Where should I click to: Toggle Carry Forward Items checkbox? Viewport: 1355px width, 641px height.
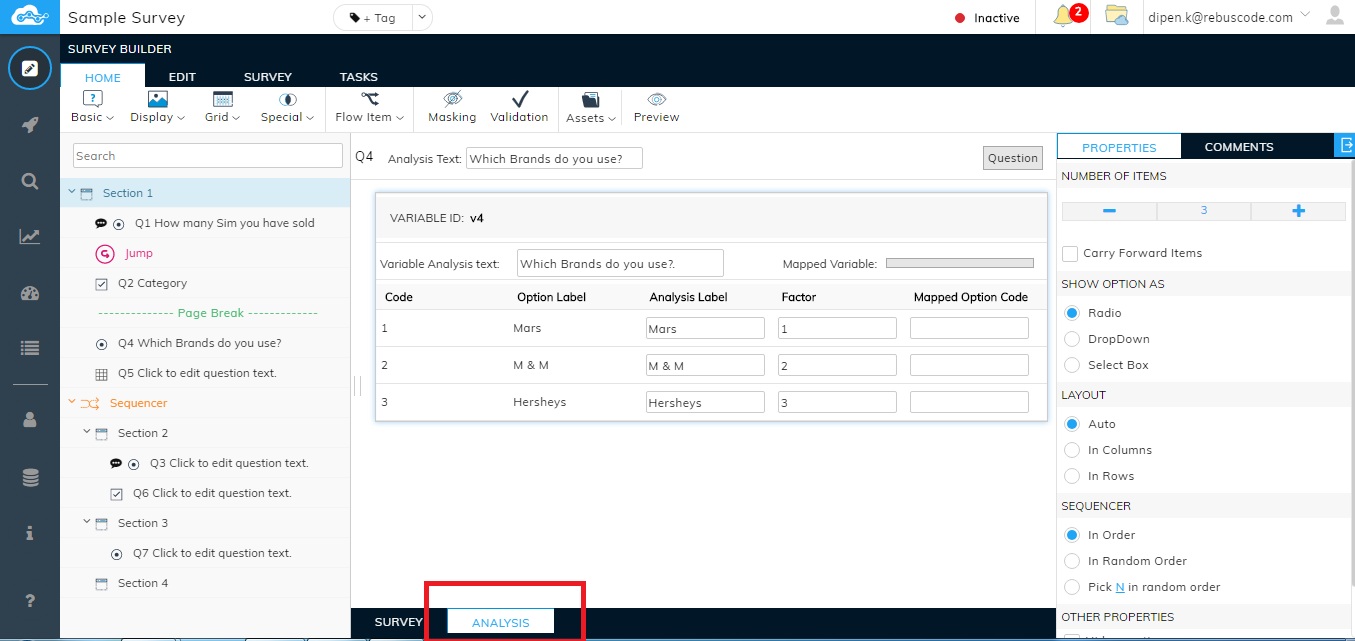(1070, 254)
